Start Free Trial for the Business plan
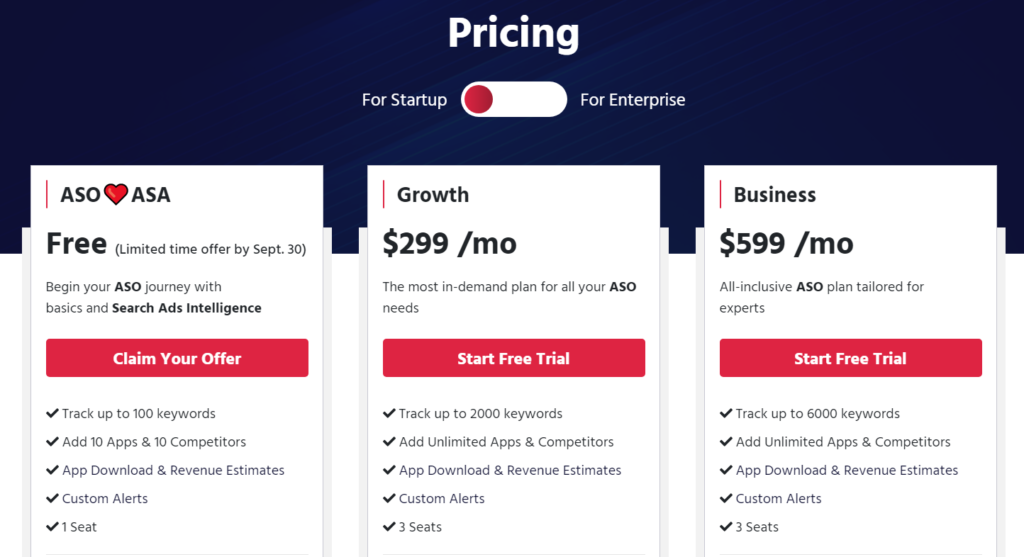This screenshot has width=1024, height=557. click(x=850, y=358)
